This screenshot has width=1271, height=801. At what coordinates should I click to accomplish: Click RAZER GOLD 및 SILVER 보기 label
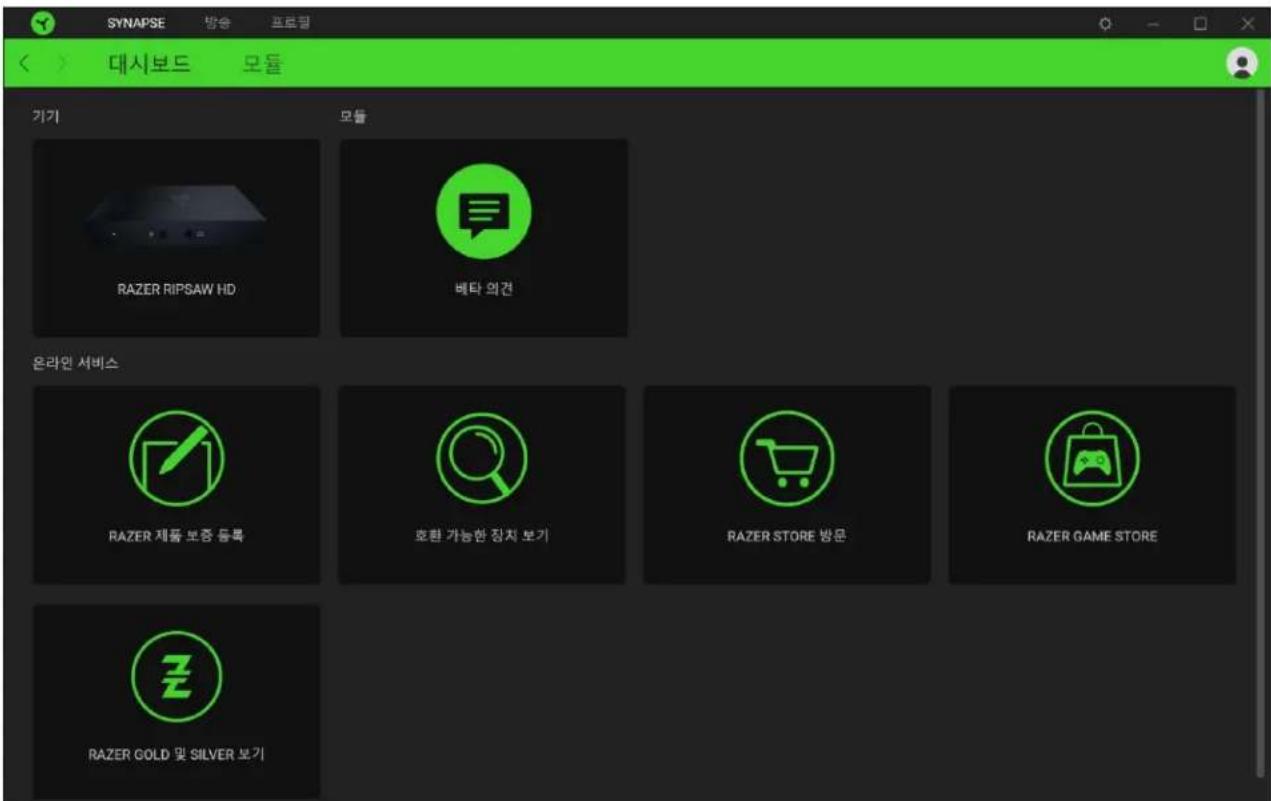[x=176, y=754]
